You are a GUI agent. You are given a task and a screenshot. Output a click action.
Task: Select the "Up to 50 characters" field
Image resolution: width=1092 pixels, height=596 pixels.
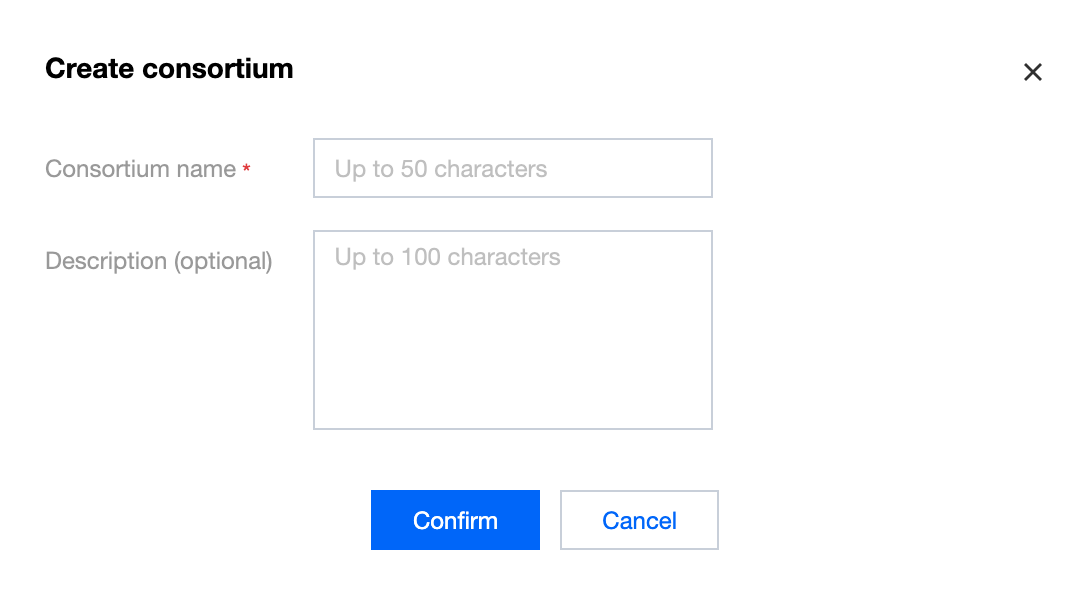512,168
